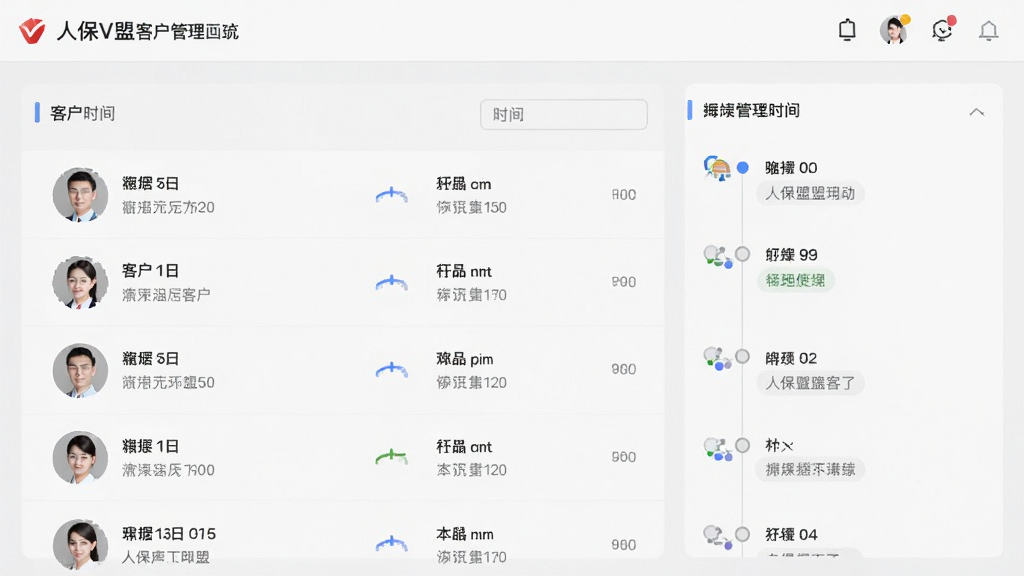The height and width of the screenshot is (576, 1024).
Task: Open the notifications bell icon
Action: 988,31
